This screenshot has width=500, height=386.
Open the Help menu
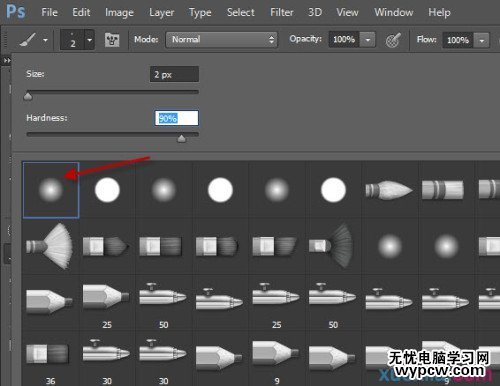(x=439, y=13)
